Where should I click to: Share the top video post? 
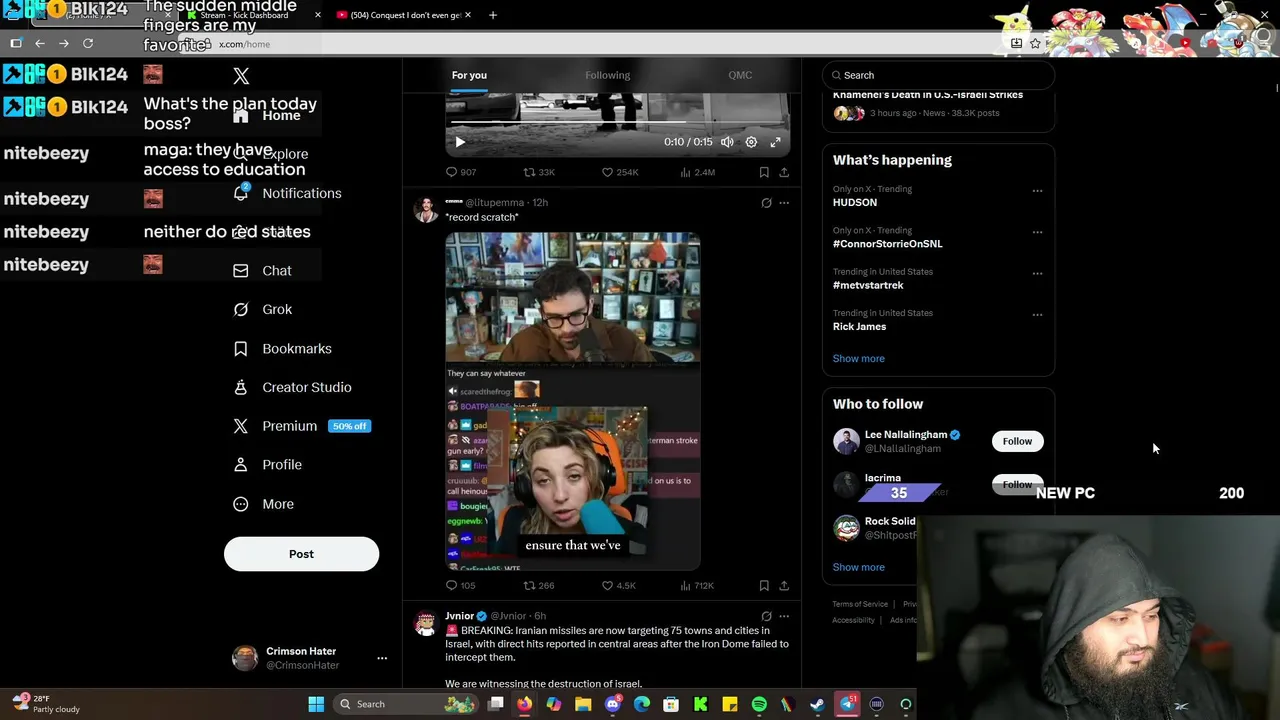click(784, 172)
